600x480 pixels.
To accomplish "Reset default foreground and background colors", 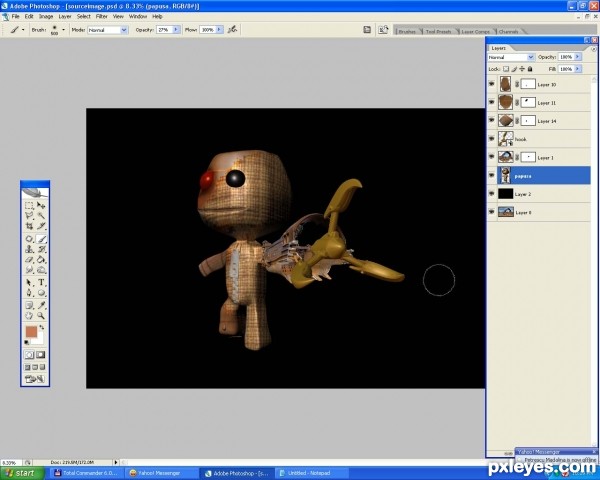I will pos(27,342).
